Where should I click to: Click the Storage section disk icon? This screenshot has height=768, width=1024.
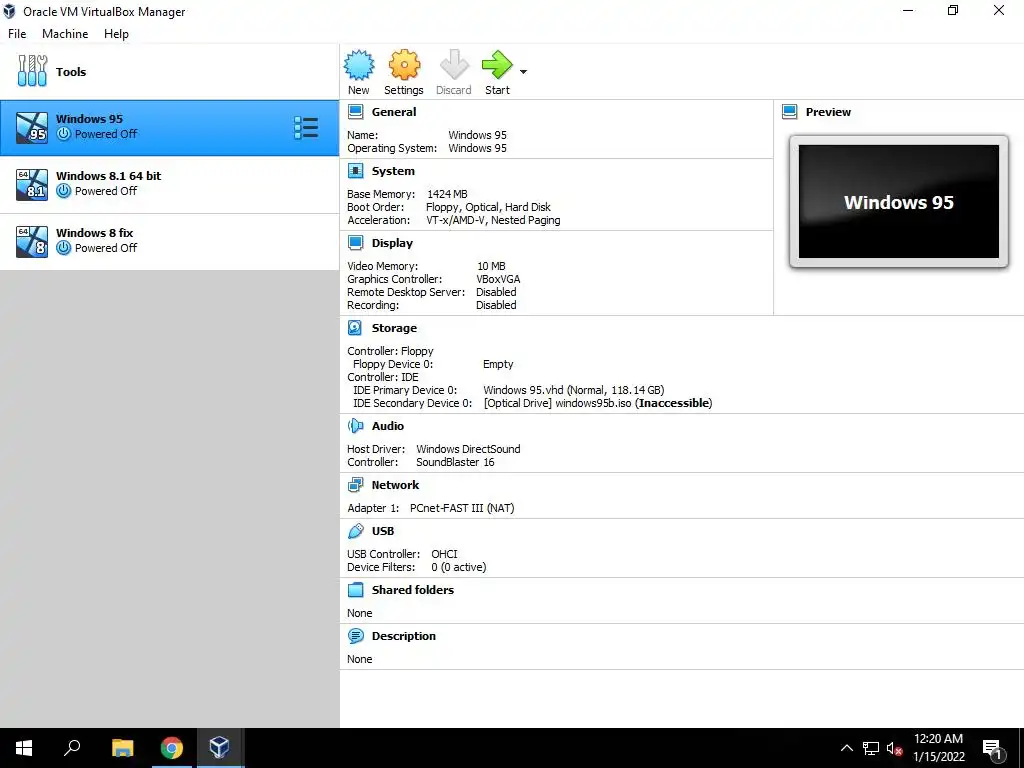coord(355,328)
